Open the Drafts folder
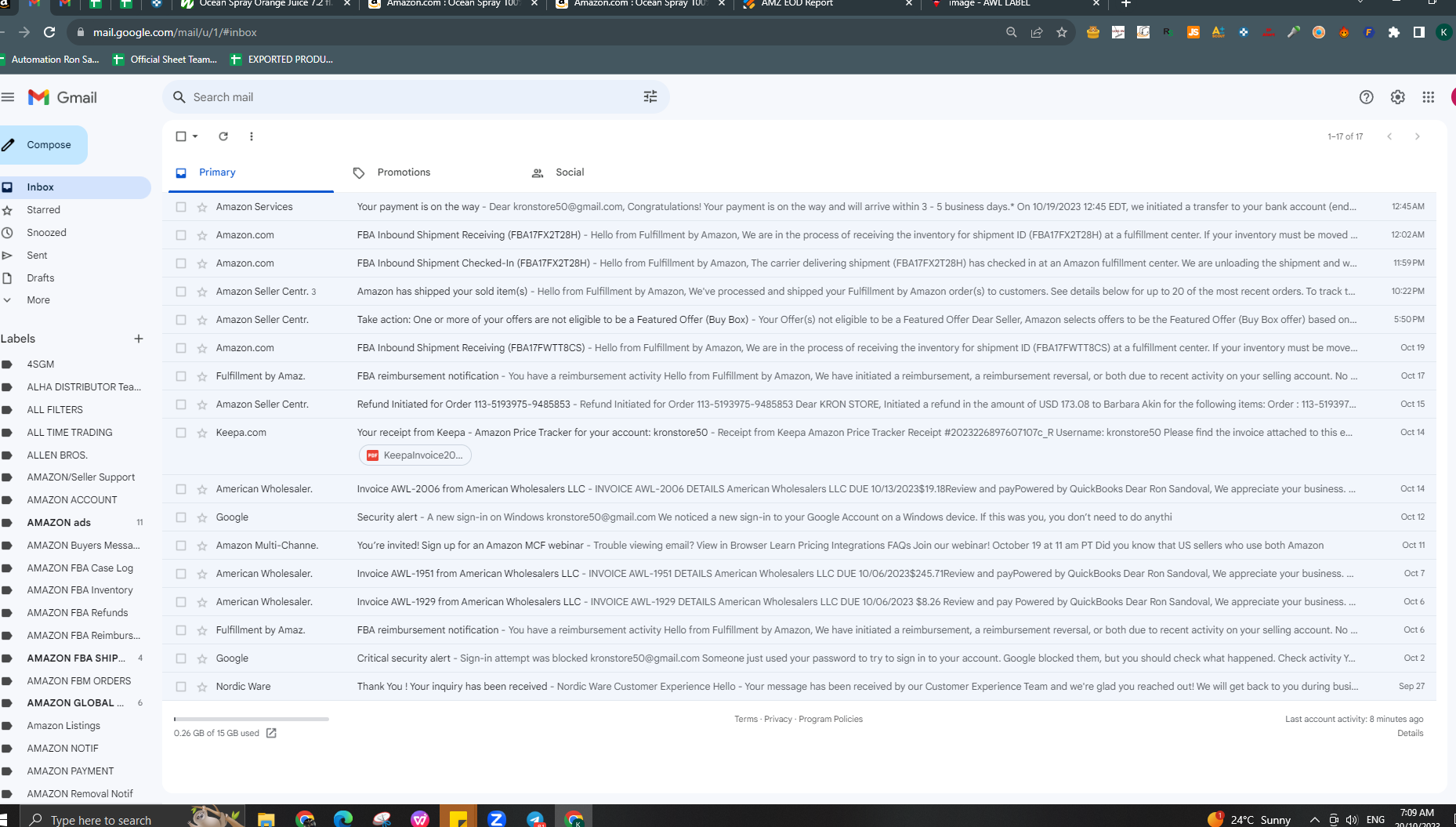1456x827 pixels. click(x=41, y=278)
